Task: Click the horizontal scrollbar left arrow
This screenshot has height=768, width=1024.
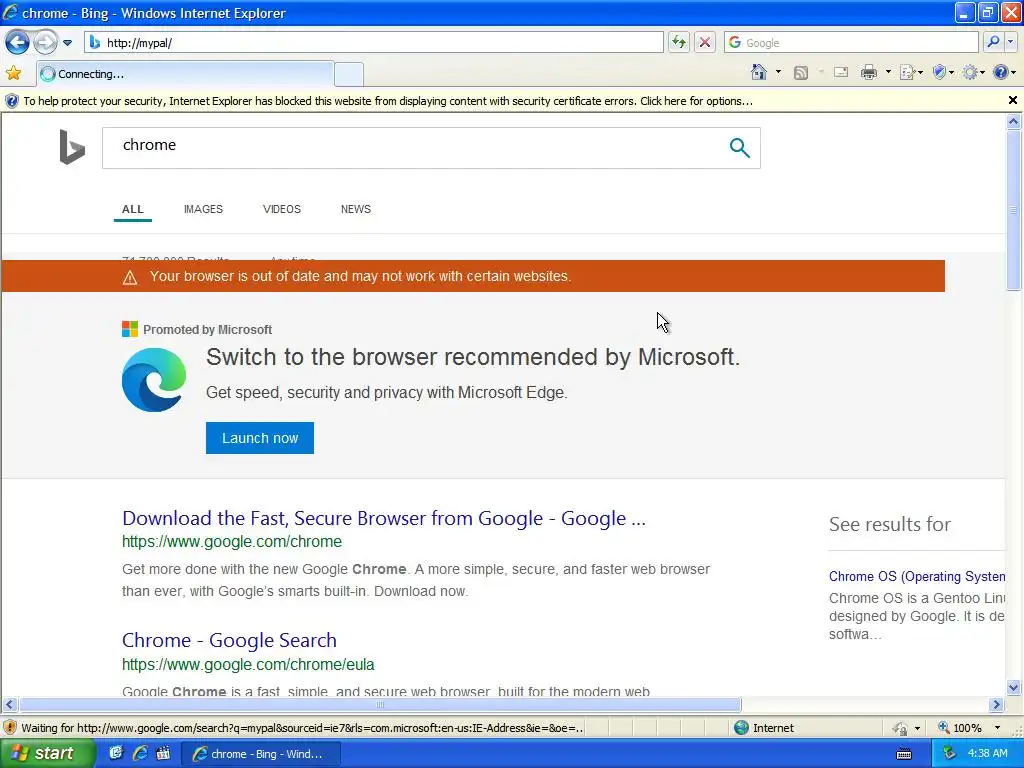Action: pyautogui.click(x=9, y=705)
